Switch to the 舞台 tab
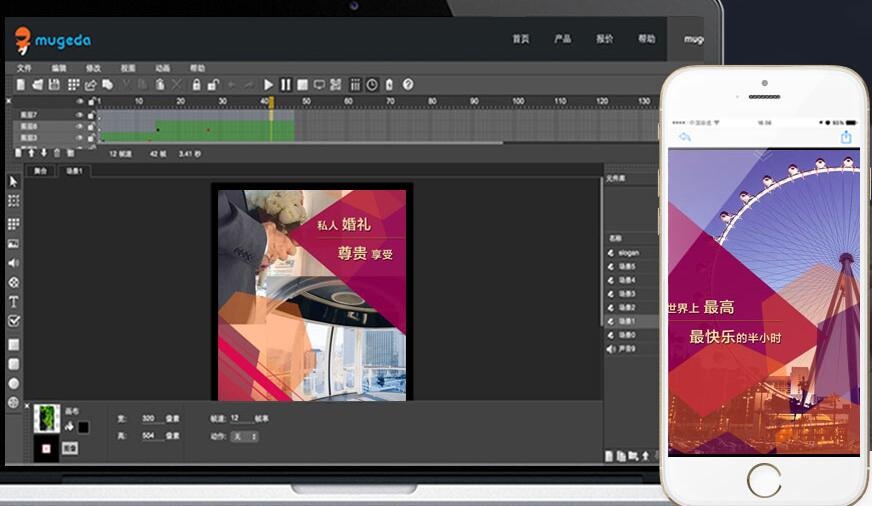 coord(41,171)
